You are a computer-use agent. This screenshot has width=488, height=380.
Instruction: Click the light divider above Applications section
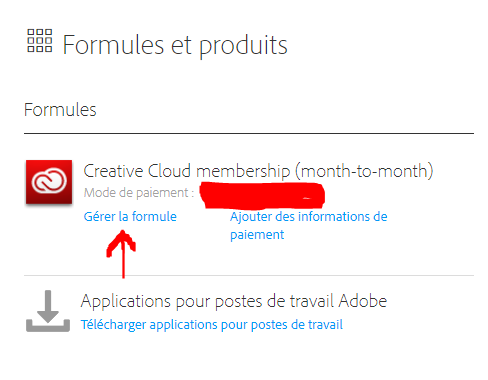point(249,276)
